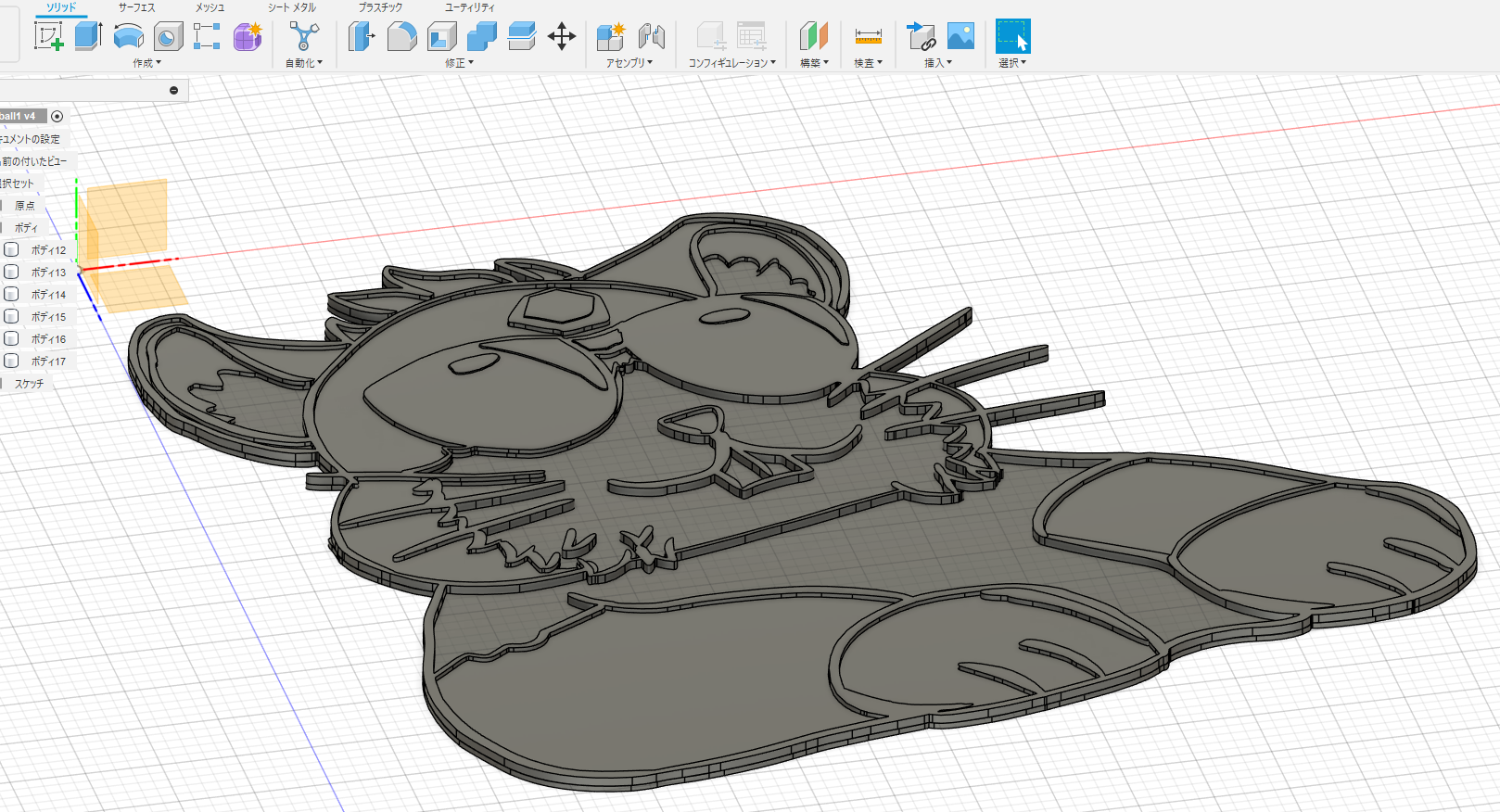
Task: Select the Hole tool
Action: (x=168, y=36)
